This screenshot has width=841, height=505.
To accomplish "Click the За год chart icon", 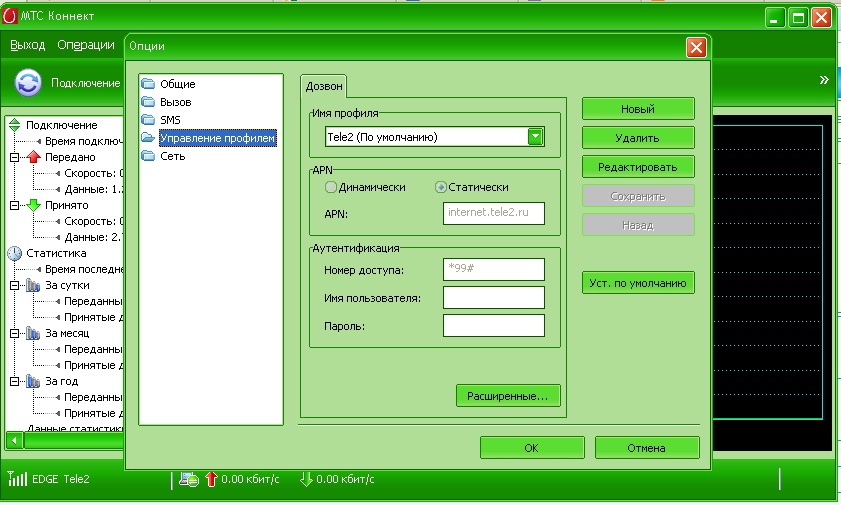I will click(x=33, y=381).
